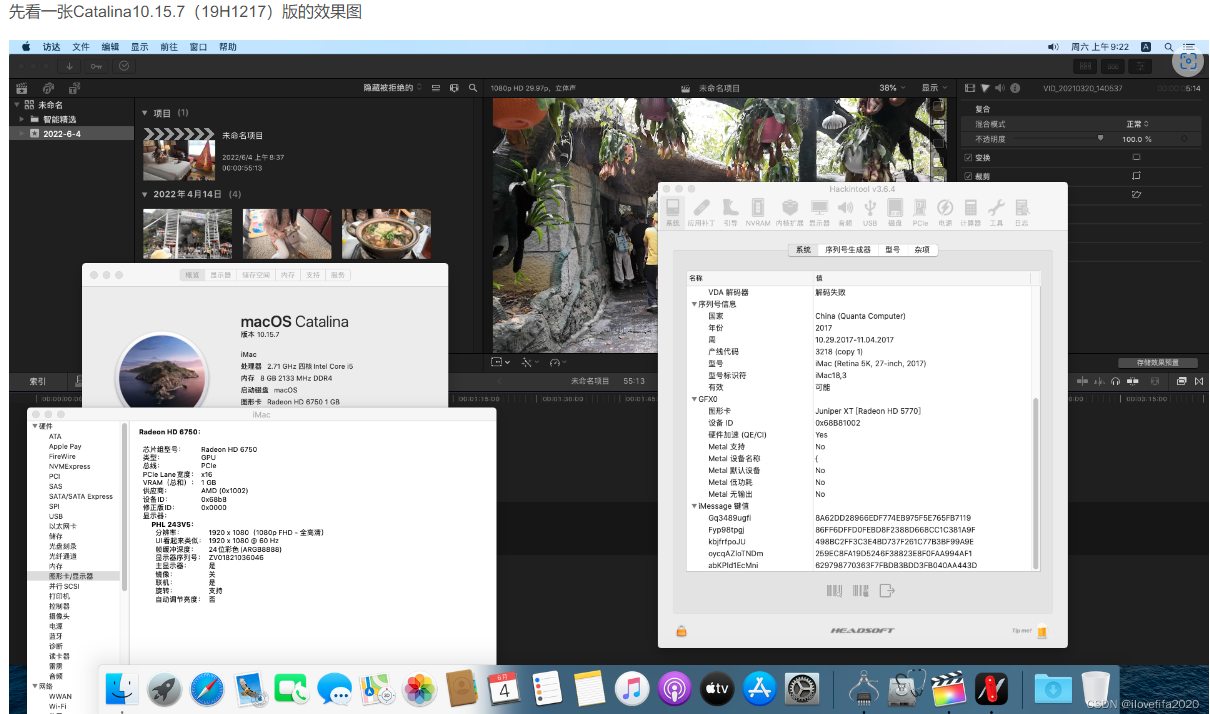
Task: Click the lock icon in Hackintool footer
Action: (681, 631)
